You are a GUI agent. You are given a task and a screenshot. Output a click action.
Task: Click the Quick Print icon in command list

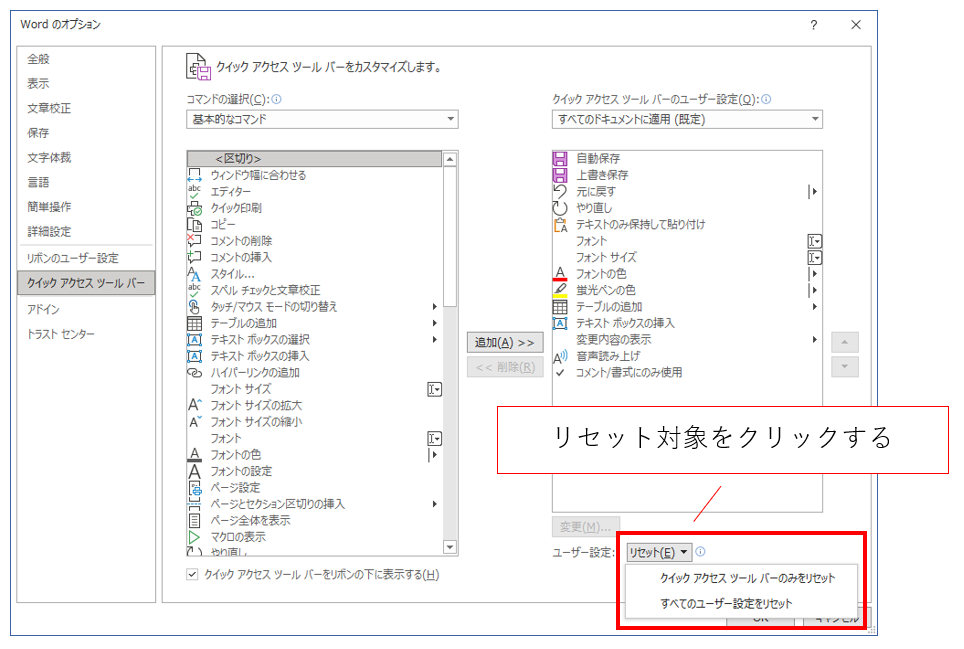point(195,208)
